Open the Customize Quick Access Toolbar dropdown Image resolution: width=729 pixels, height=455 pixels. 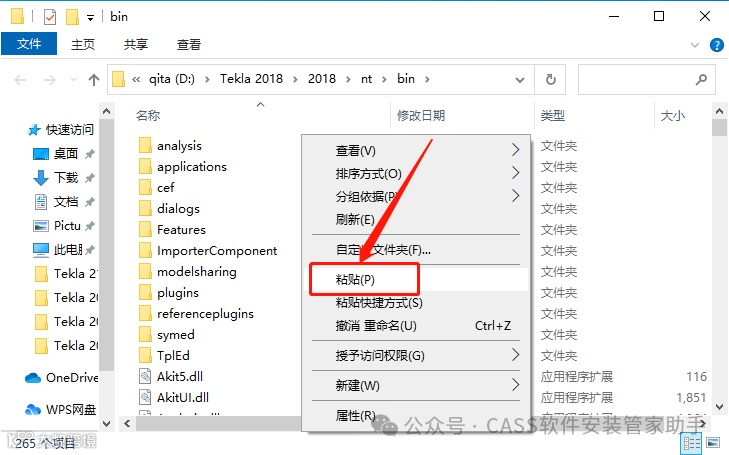tap(90, 18)
